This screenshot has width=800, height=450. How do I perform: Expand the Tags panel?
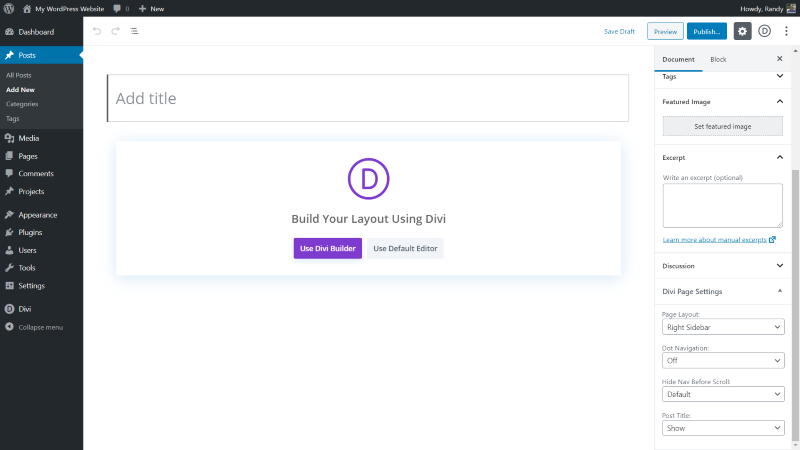(x=722, y=77)
